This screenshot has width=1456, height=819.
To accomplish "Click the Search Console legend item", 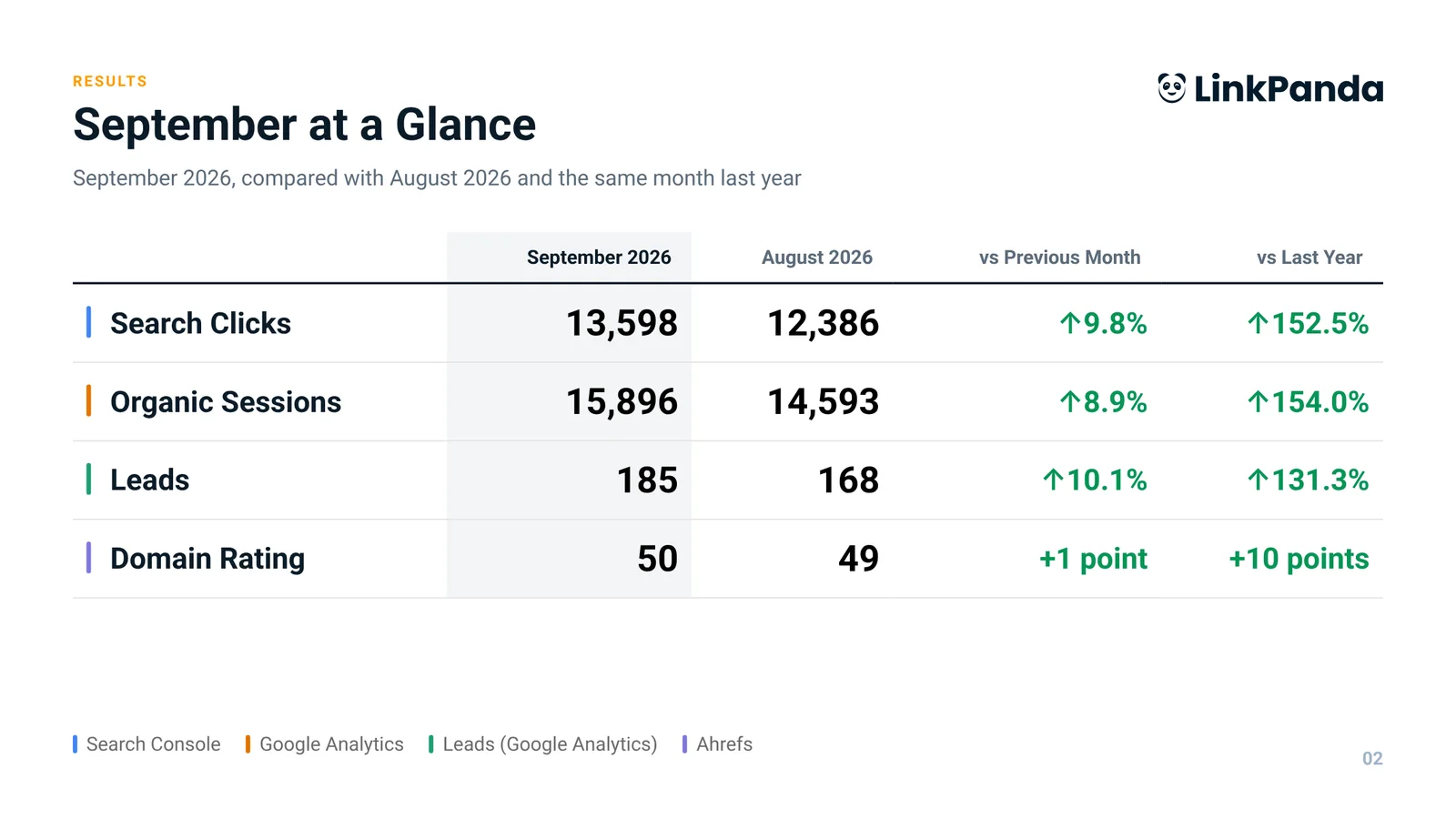I will (x=147, y=744).
